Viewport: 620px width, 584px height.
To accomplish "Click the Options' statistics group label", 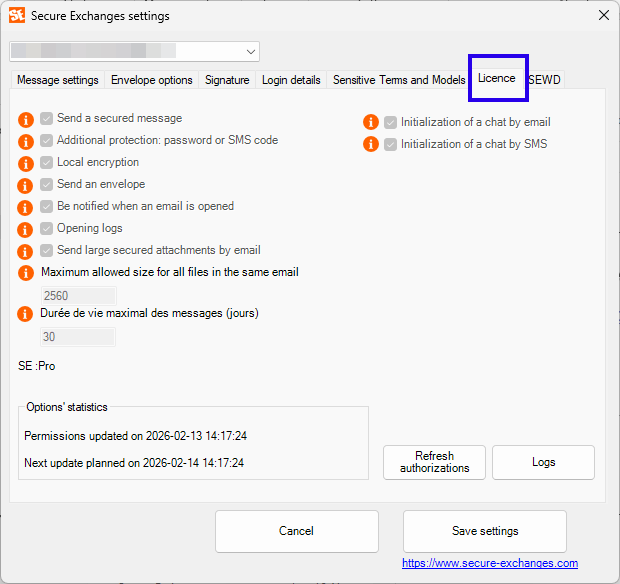I will click(x=67, y=407).
